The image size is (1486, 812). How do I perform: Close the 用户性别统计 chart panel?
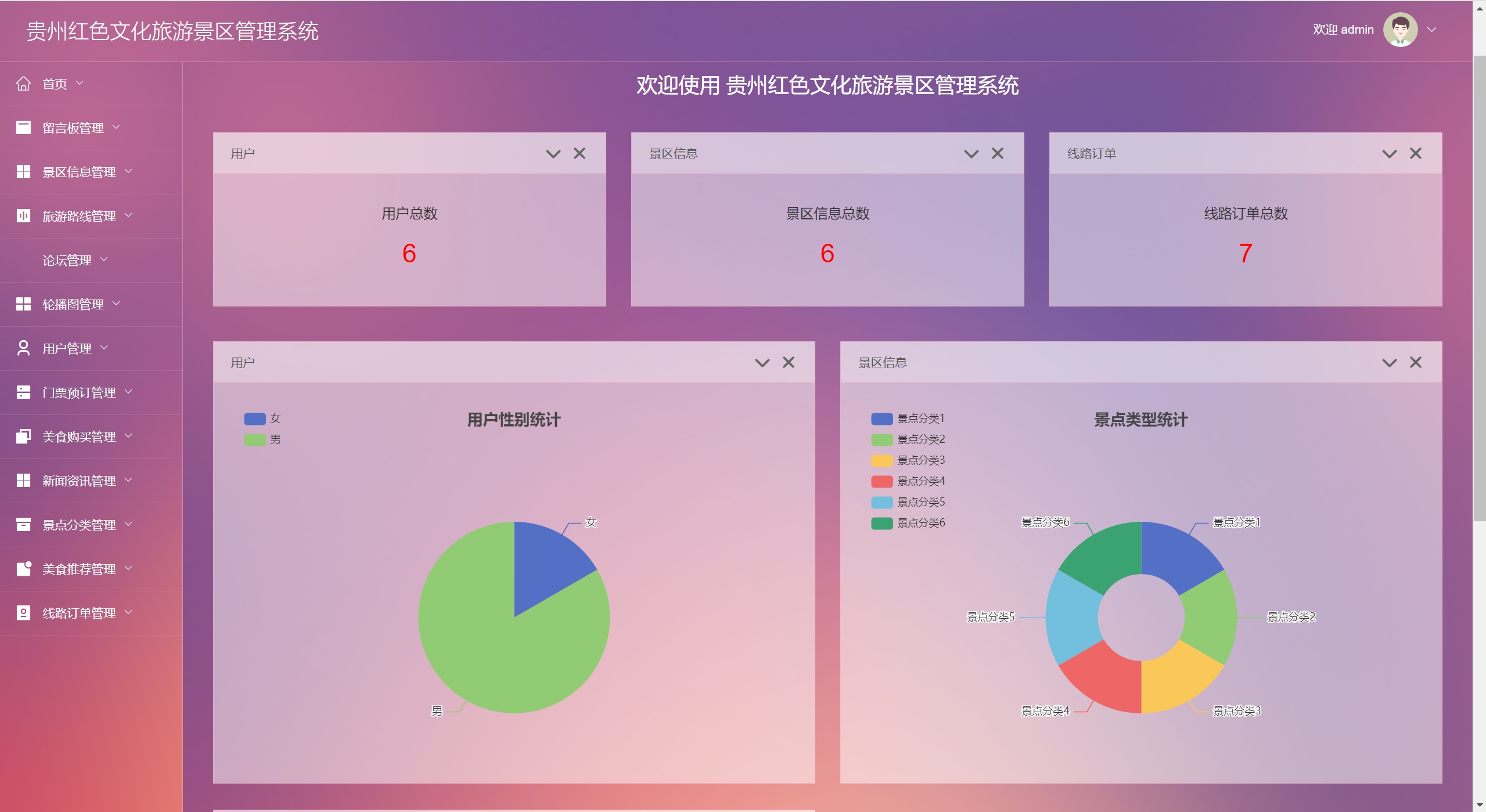[x=788, y=363]
